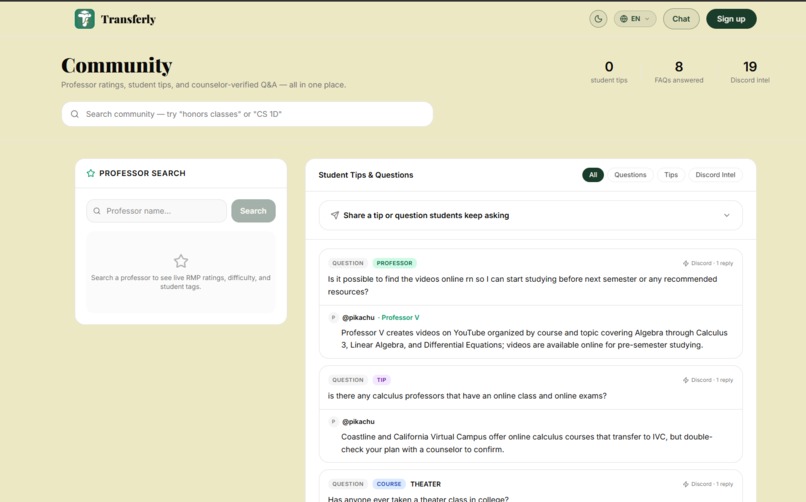
Task: Click @pikachu username on Coastline answer
Action: pos(358,422)
